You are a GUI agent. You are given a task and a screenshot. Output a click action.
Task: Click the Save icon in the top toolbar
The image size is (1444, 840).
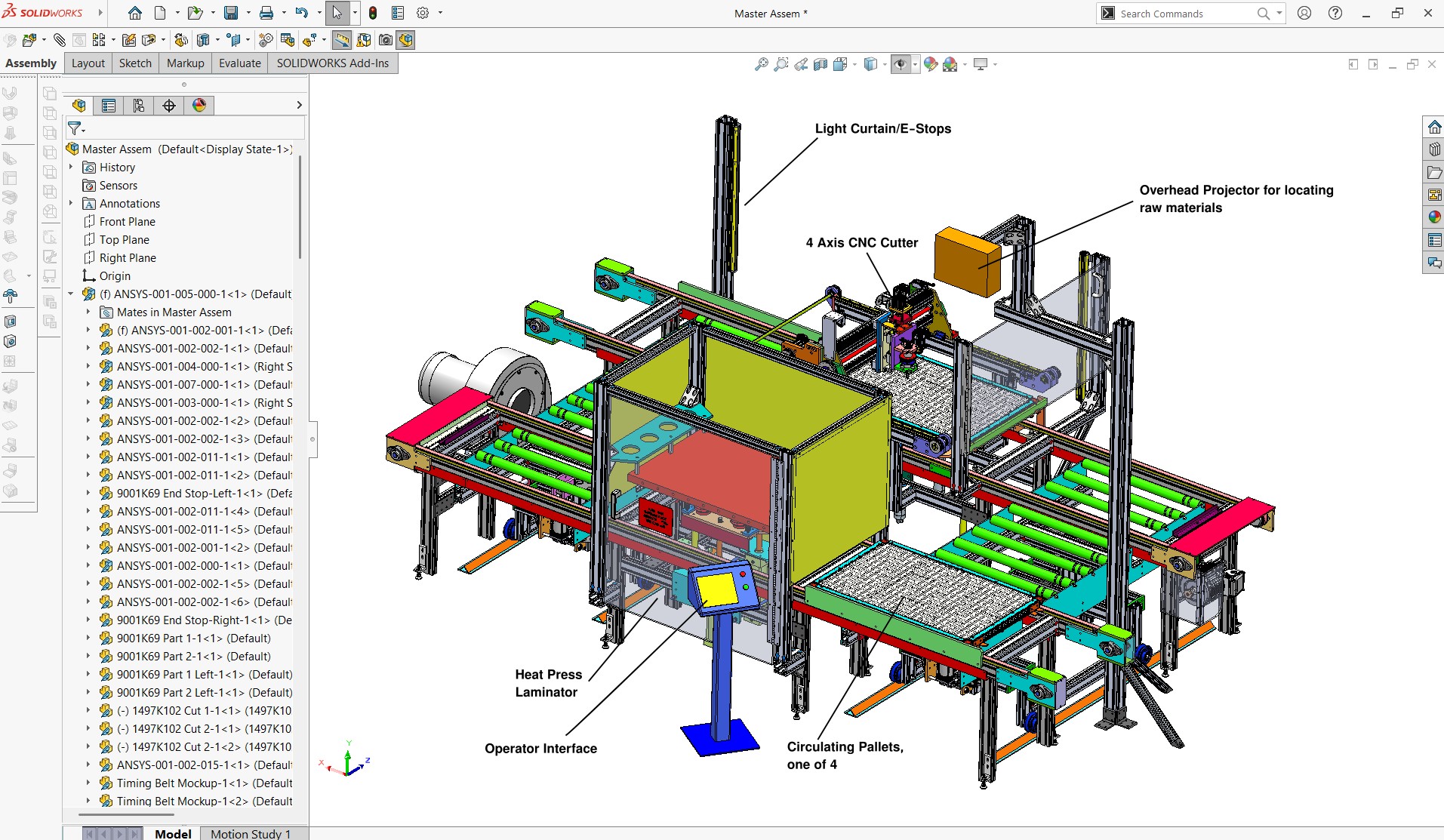coord(231,13)
